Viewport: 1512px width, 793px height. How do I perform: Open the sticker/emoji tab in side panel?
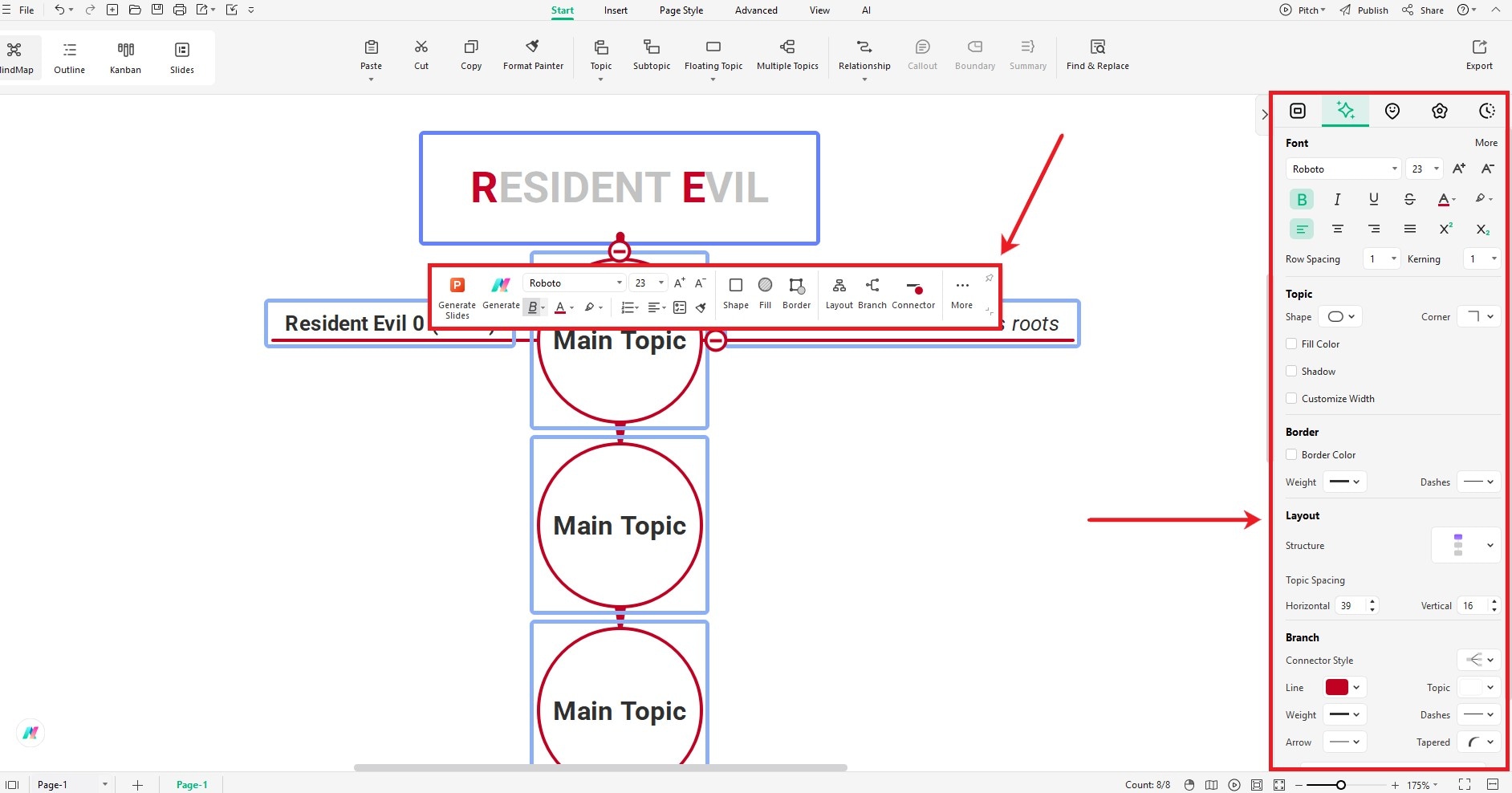pyautogui.click(x=1392, y=111)
